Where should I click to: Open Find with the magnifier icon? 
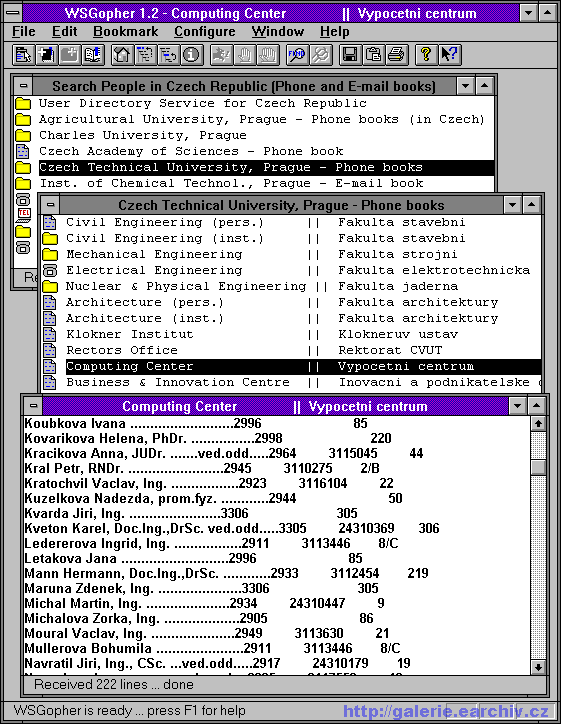pyautogui.click(x=297, y=55)
